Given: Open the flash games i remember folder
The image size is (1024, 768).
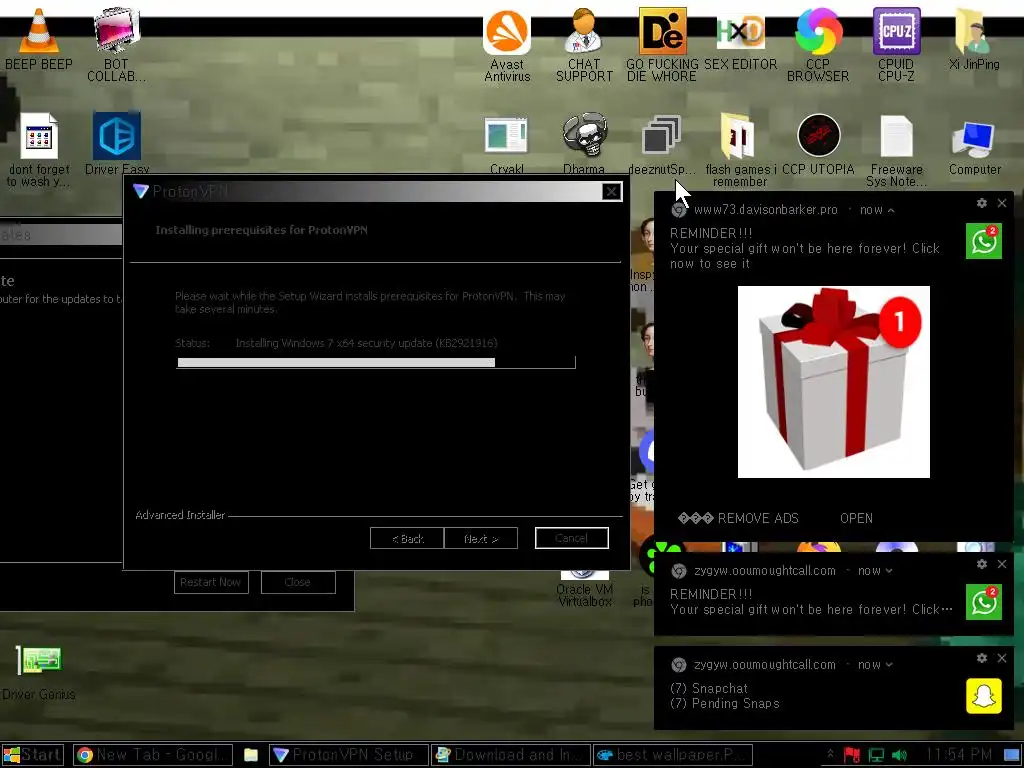Looking at the screenshot, I should pyautogui.click(x=738, y=136).
